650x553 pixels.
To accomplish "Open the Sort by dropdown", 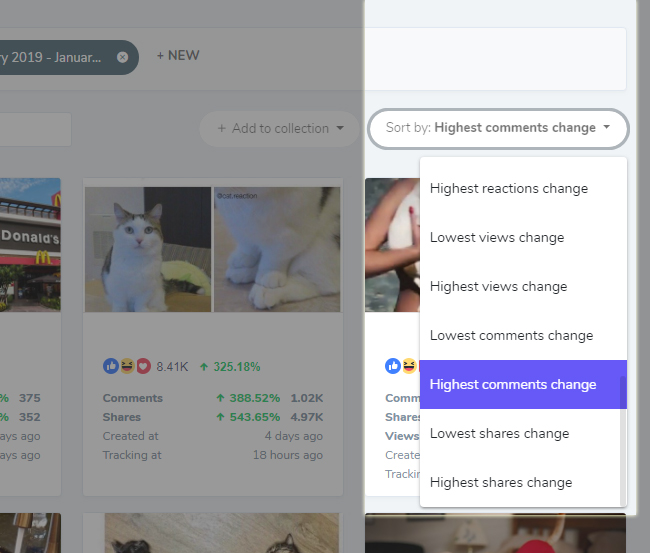I will pos(498,128).
